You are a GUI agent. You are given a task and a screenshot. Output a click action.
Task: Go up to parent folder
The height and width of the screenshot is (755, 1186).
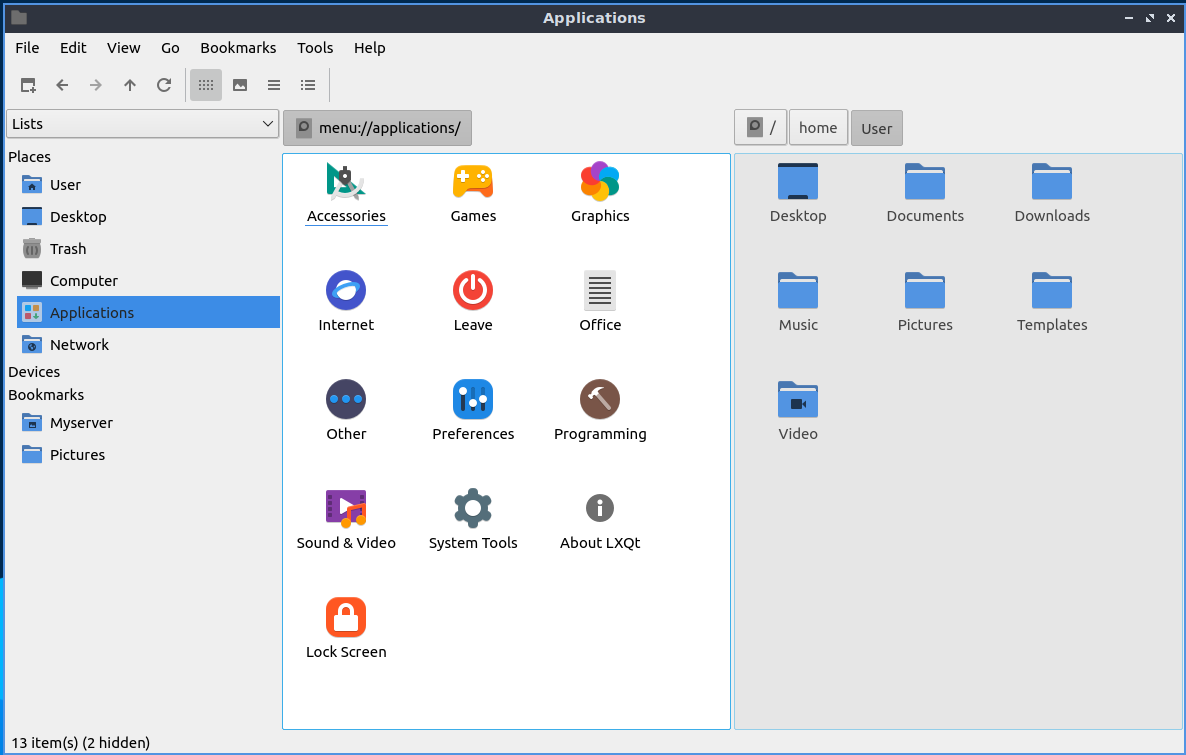coord(130,86)
